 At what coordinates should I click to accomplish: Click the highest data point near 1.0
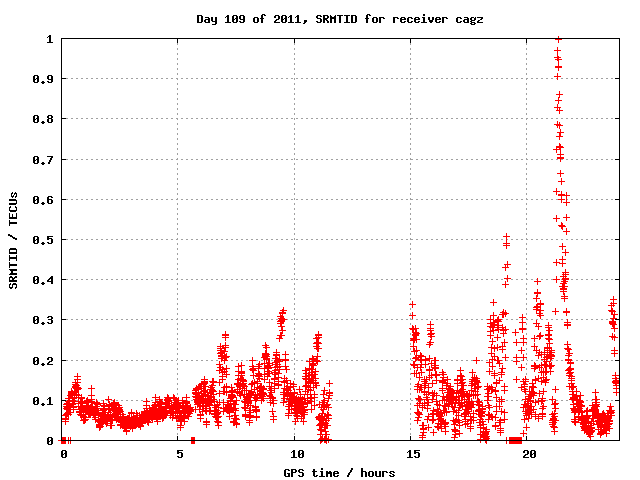[558, 39]
